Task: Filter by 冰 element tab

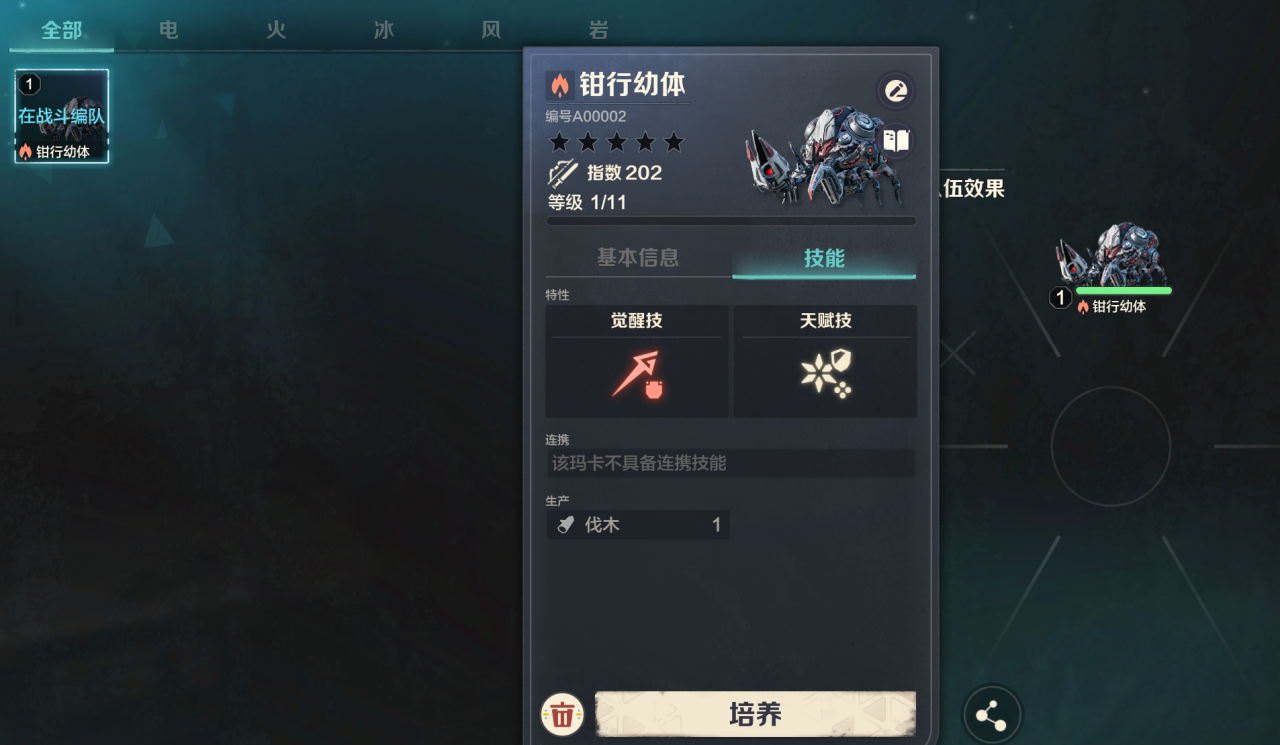Action: [384, 30]
